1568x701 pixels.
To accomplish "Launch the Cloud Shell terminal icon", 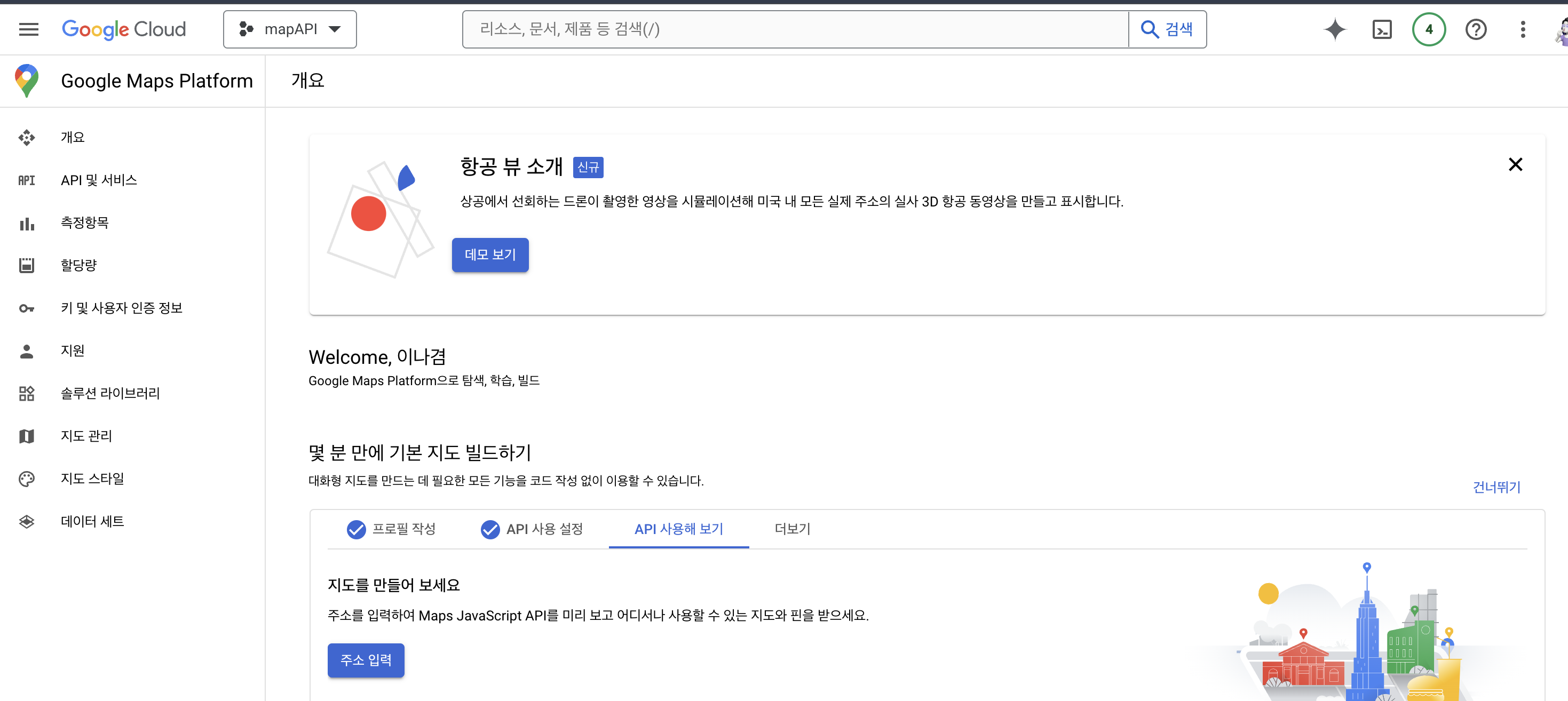I will 1382,29.
